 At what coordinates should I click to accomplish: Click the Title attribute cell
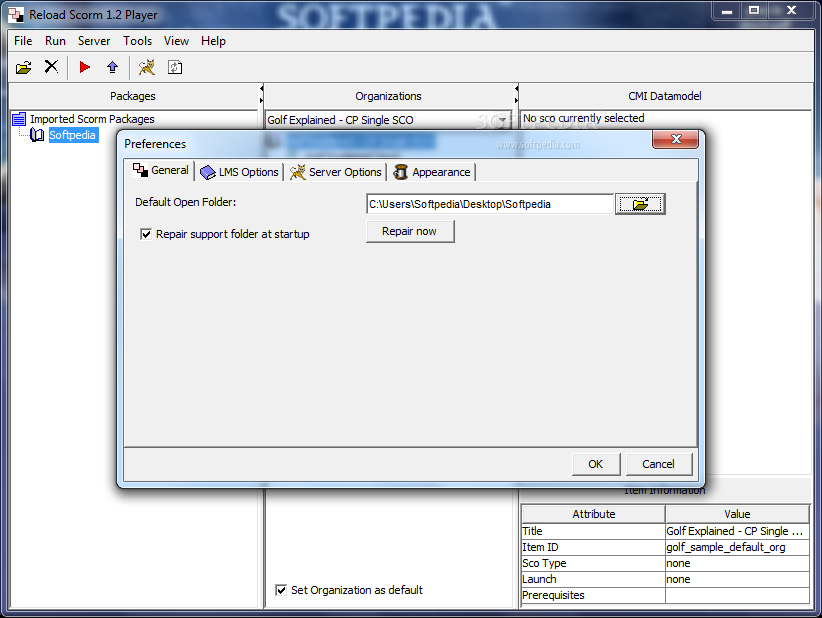click(x=593, y=531)
